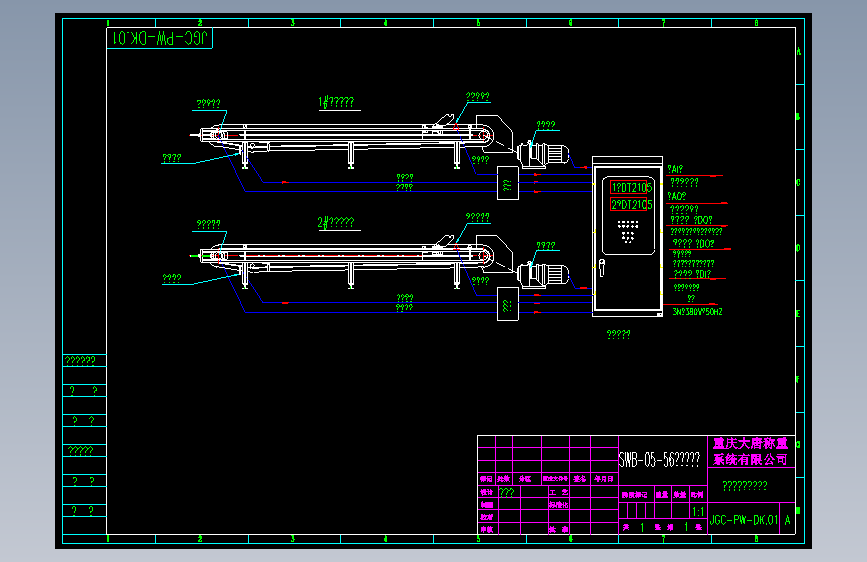
Task: Click the 2?DT2105 red display box
Action: (x=629, y=205)
